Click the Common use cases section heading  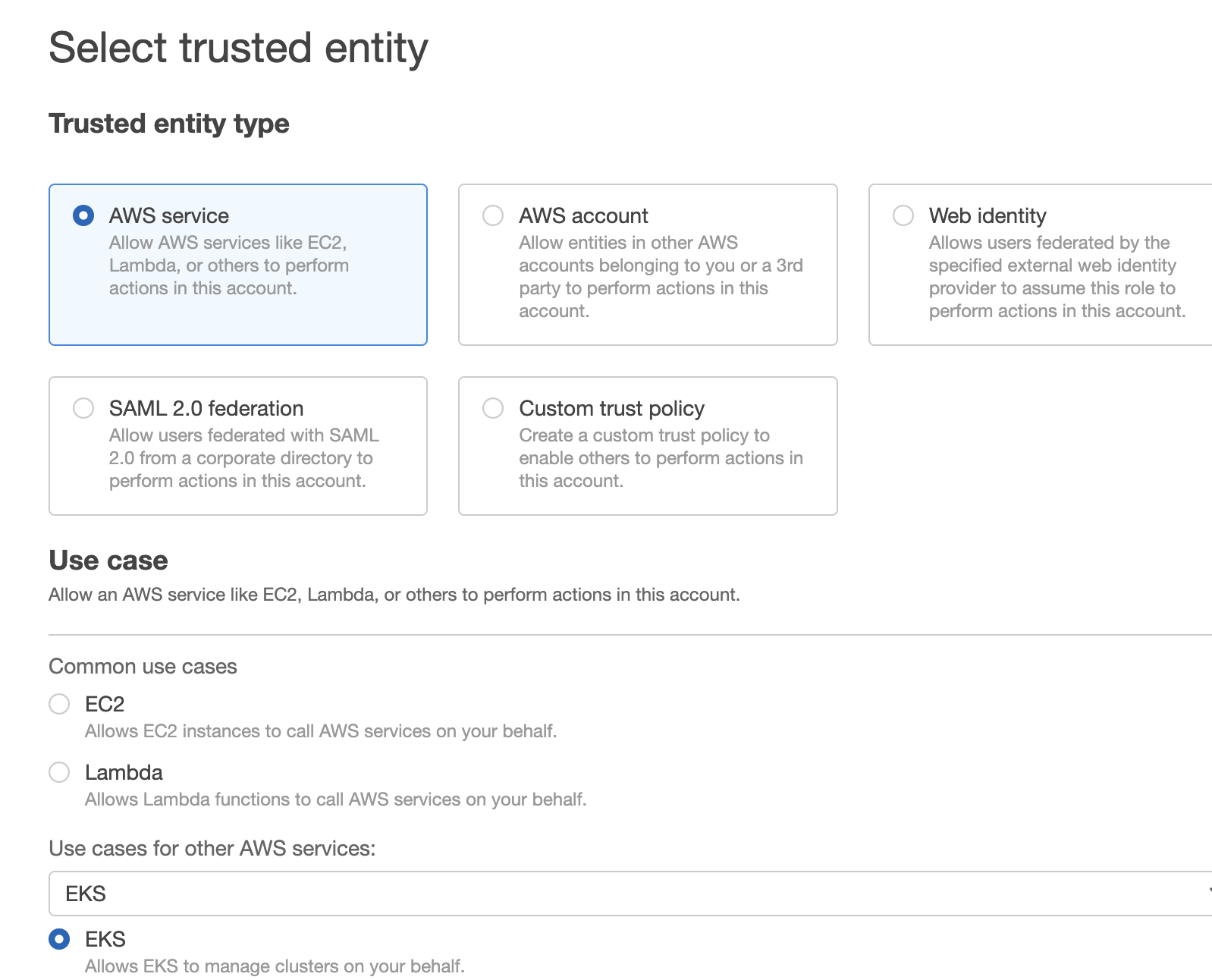(143, 666)
